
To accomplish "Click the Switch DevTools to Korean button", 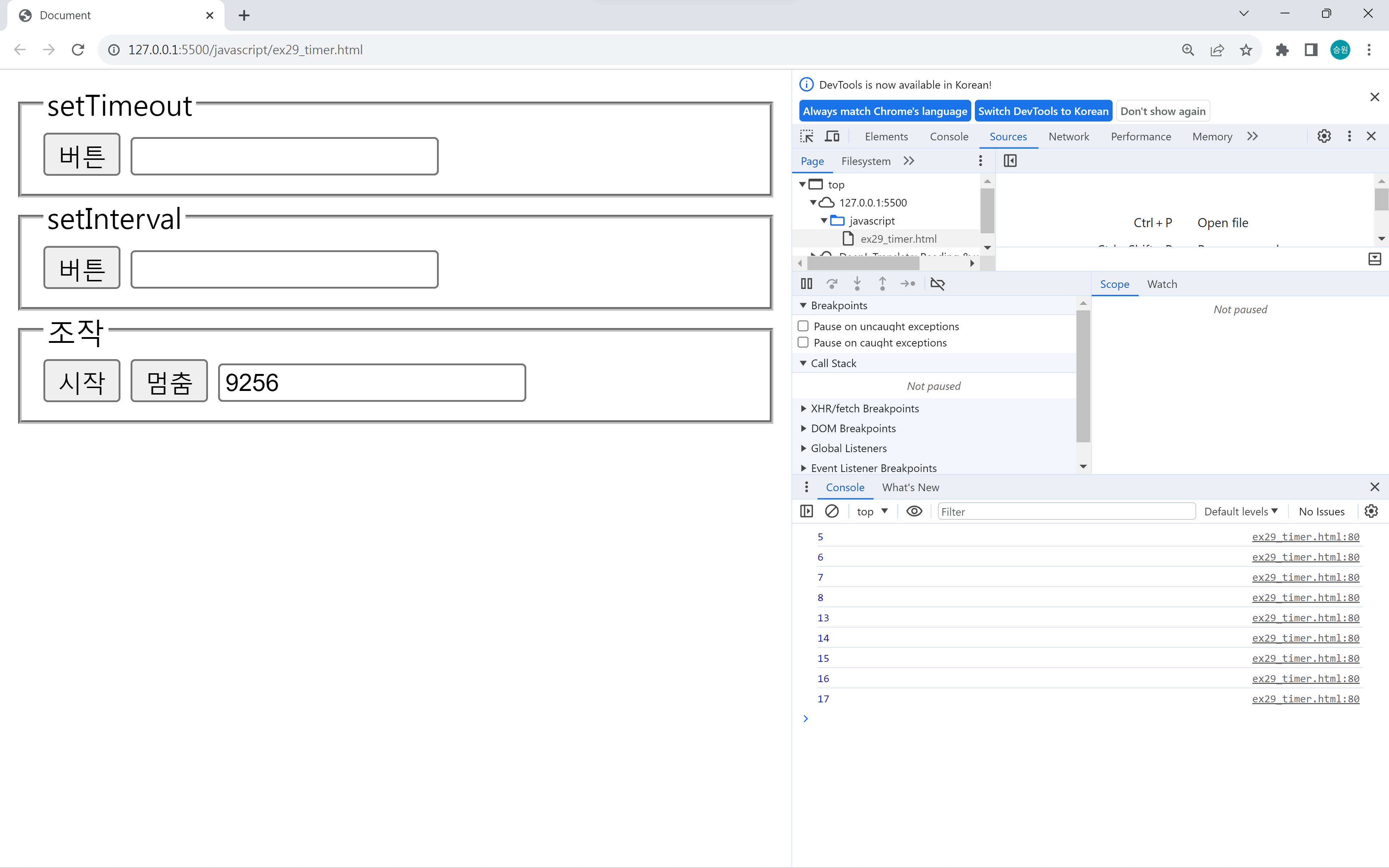I will (1043, 111).
